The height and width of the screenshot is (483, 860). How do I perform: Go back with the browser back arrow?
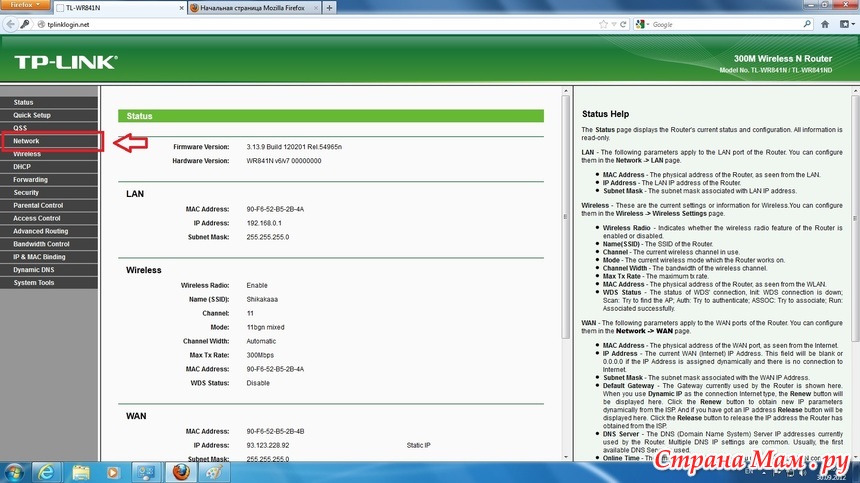(10, 24)
